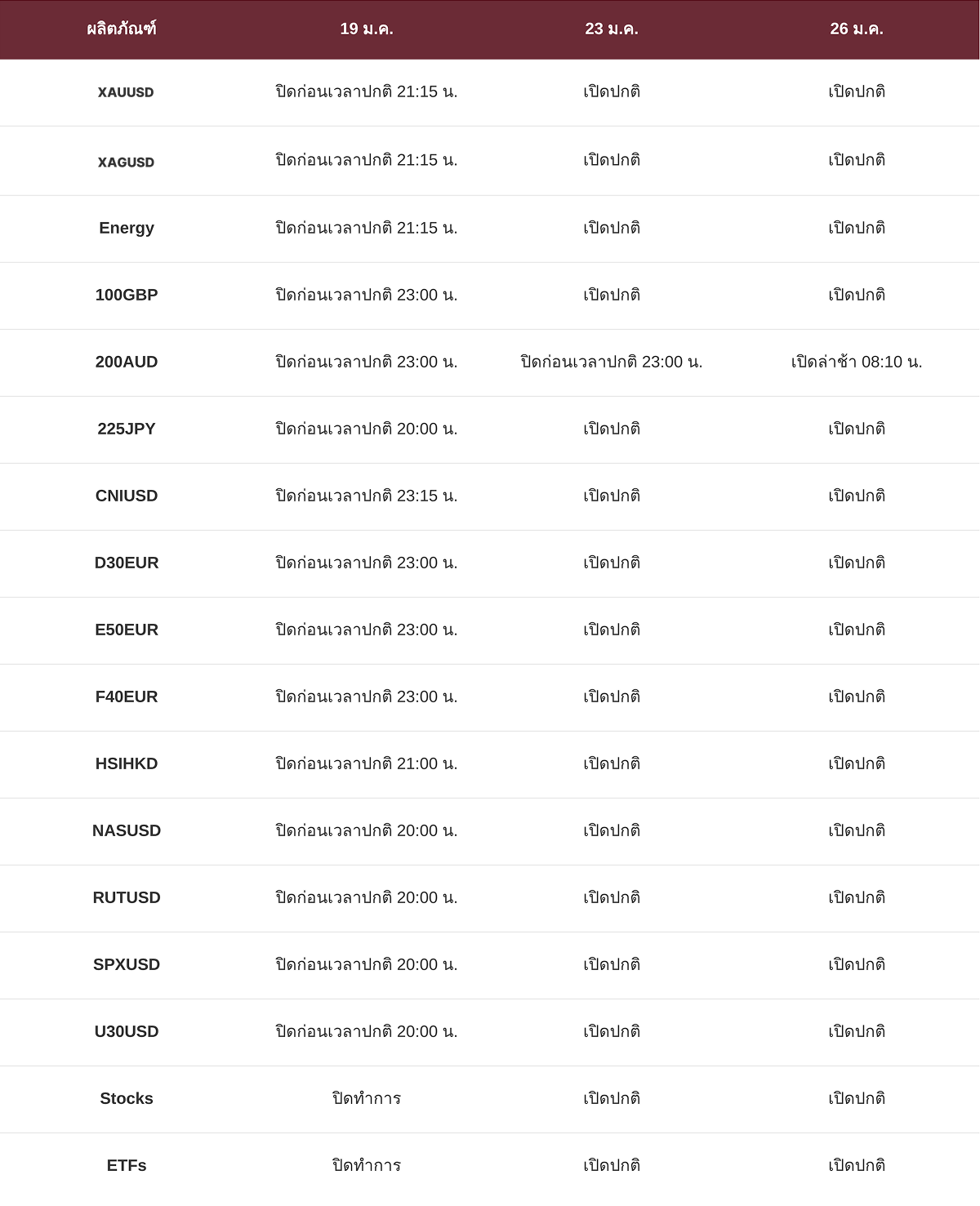Select the 225JPY product name
The width and height of the screenshot is (980, 1206).
coord(127,429)
